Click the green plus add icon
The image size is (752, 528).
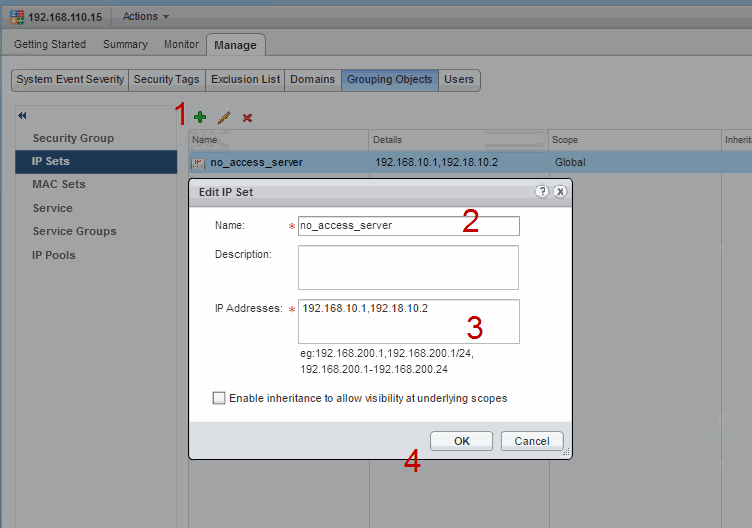click(200, 117)
